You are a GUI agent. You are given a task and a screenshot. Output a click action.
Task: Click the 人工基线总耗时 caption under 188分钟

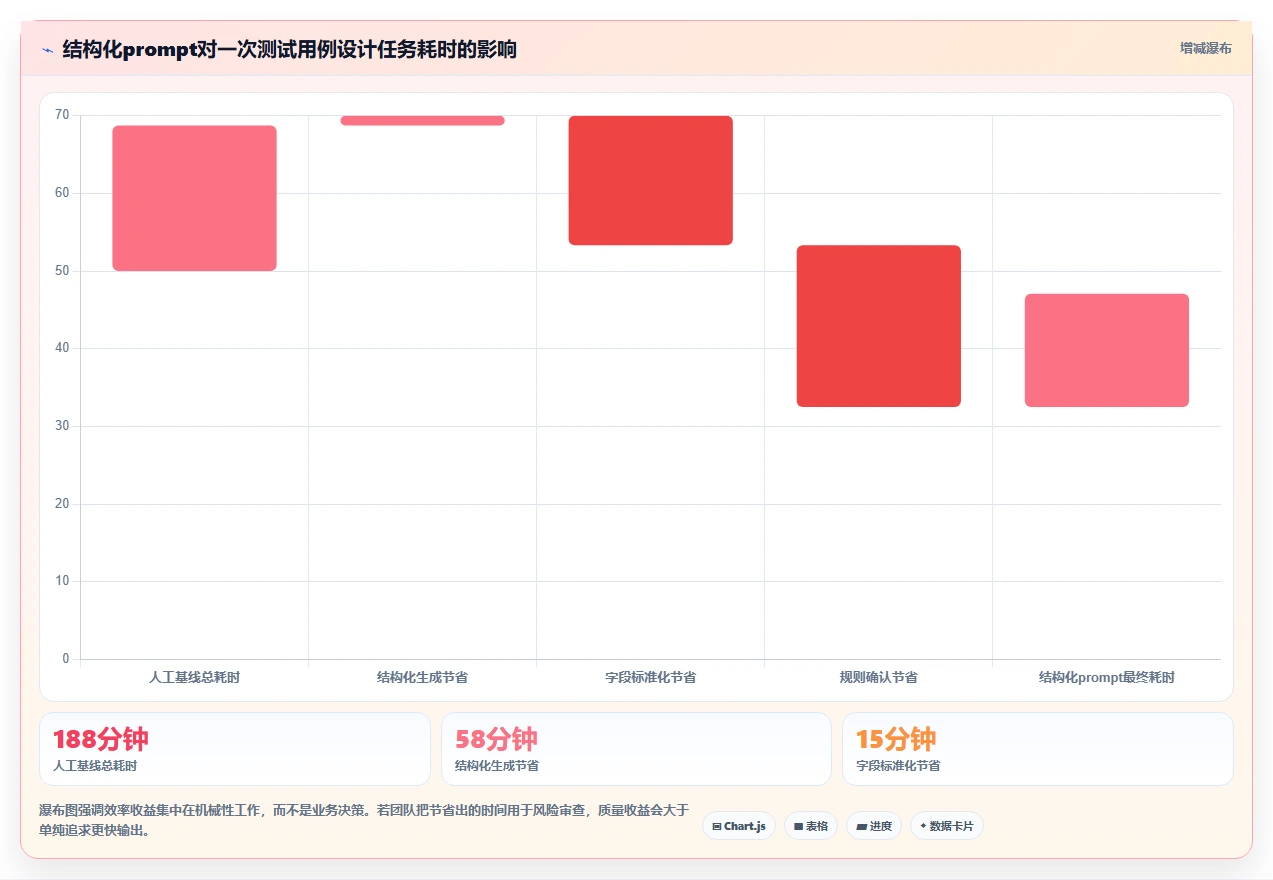(x=95, y=766)
